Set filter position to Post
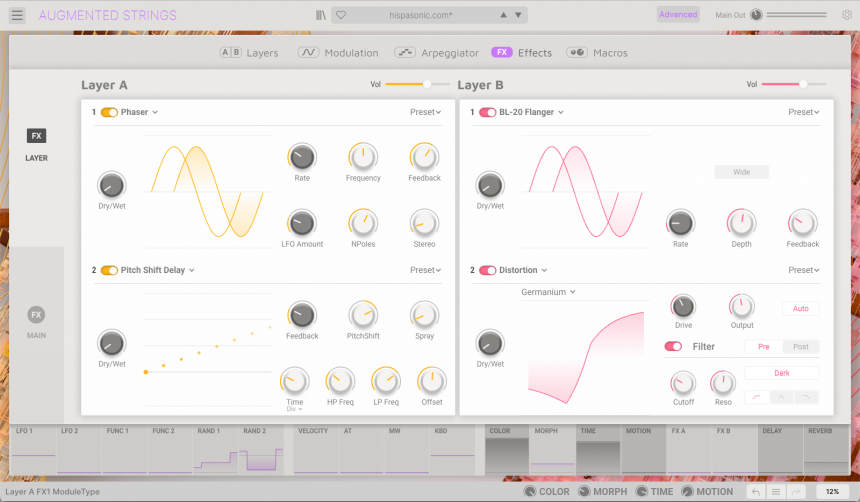Viewport: 860px width, 502px height. point(801,346)
